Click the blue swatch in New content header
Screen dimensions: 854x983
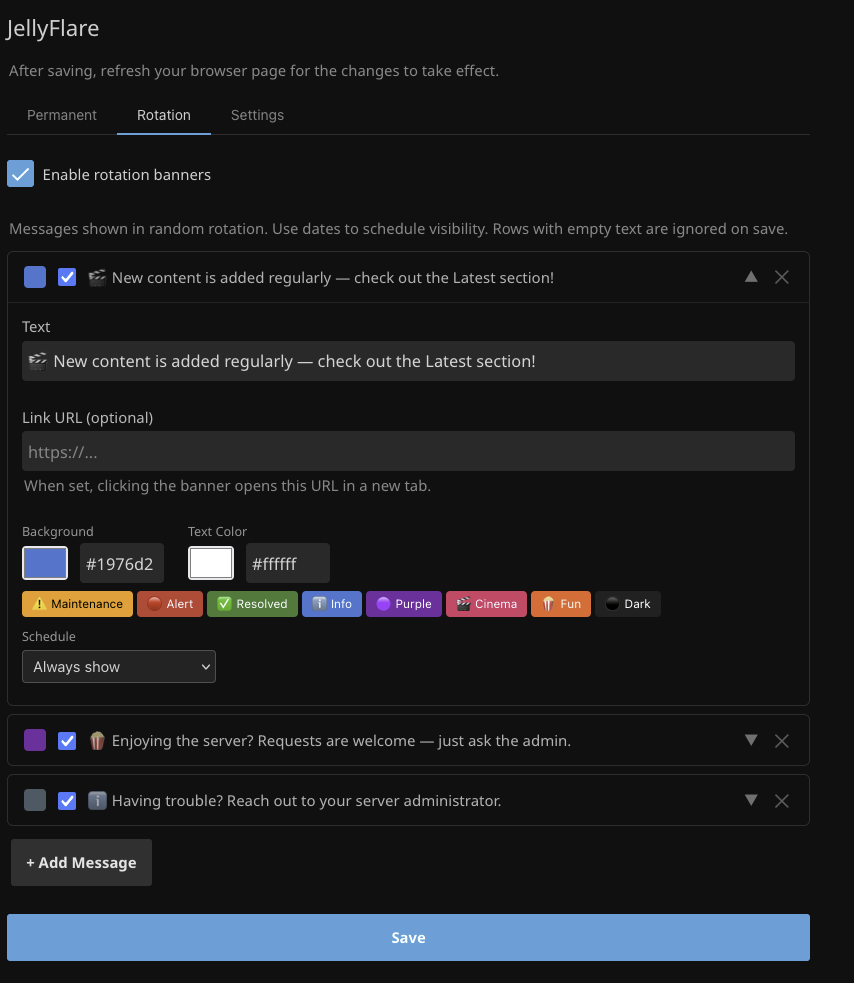35,277
